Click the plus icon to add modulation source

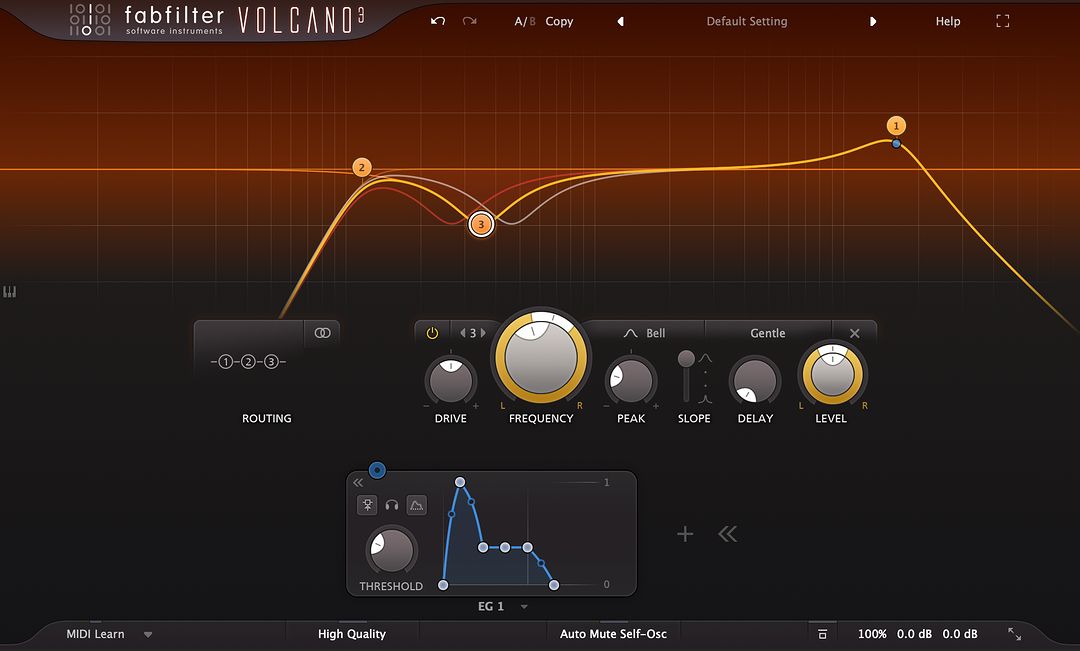(x=685, y=534)
